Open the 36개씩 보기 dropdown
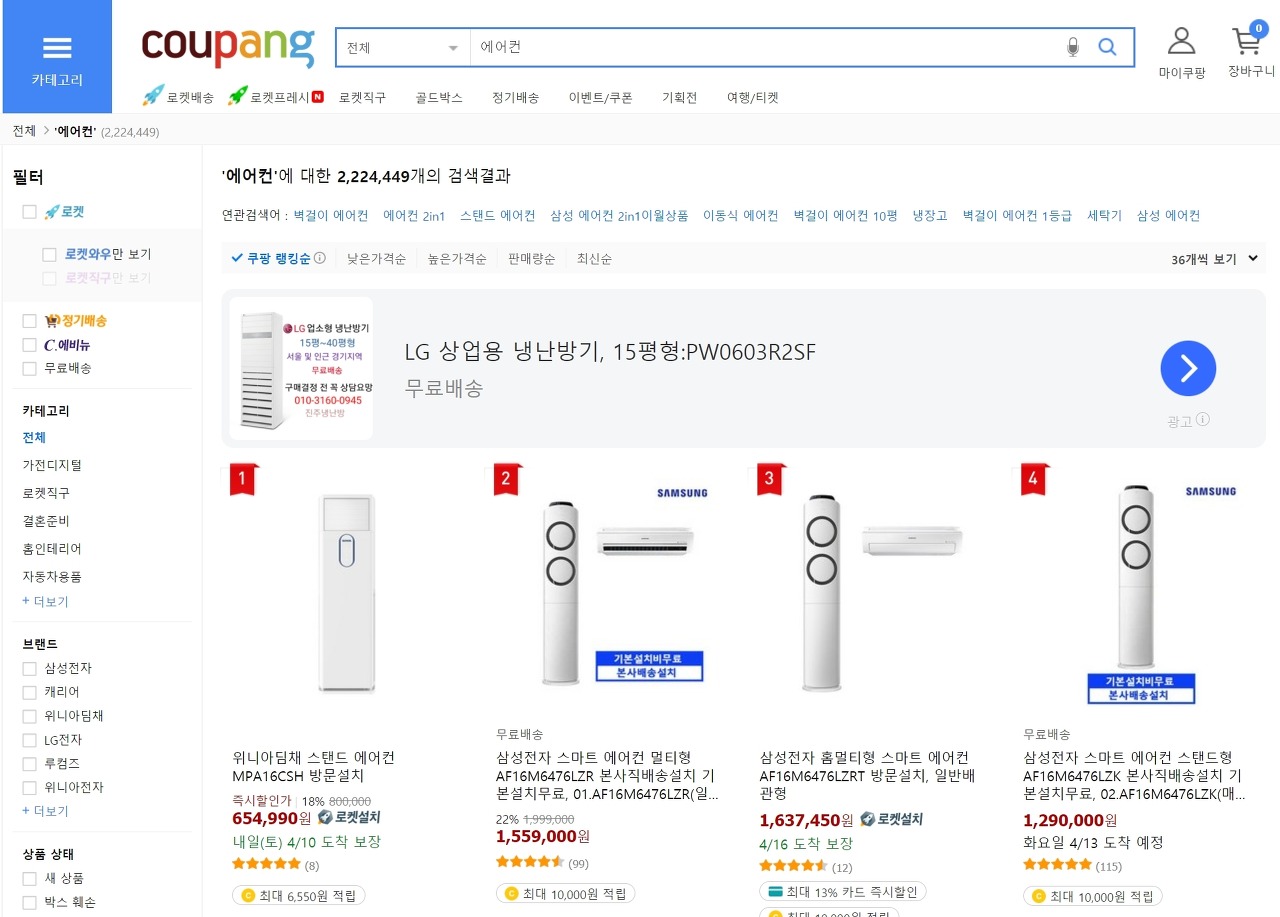The image size is (1280, 917). pyautogui.click(x=1214, y=259)
